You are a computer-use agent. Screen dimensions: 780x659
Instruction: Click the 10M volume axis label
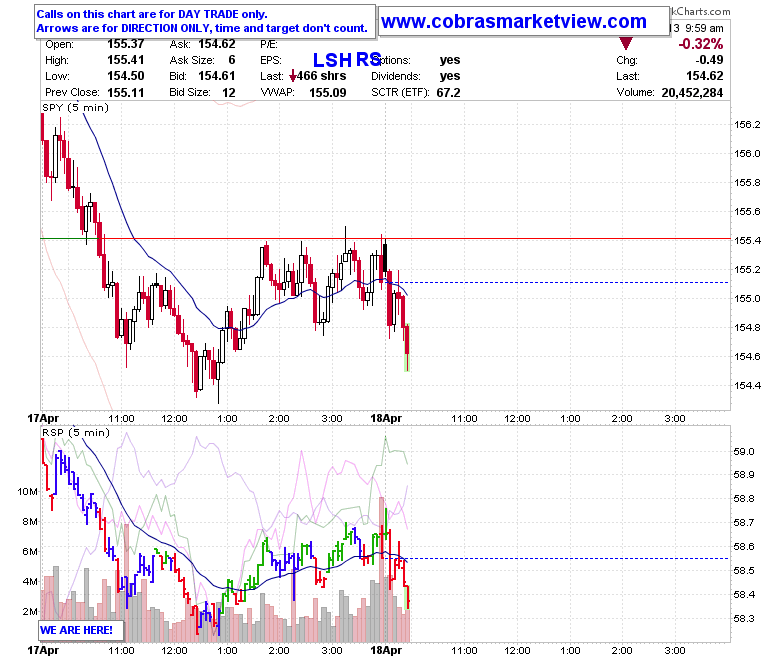27,491
